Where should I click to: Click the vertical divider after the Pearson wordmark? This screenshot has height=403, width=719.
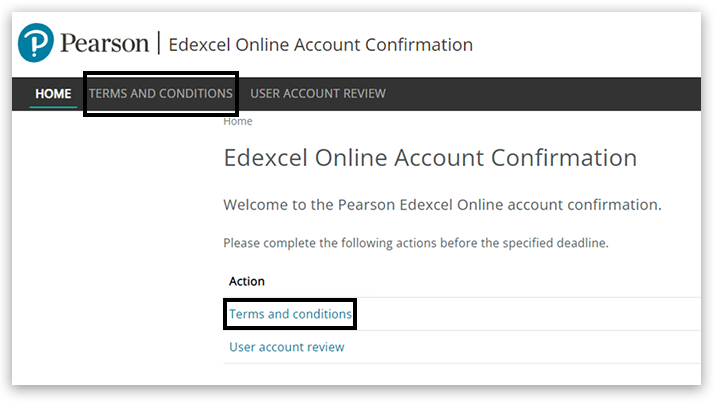[158, 44]
